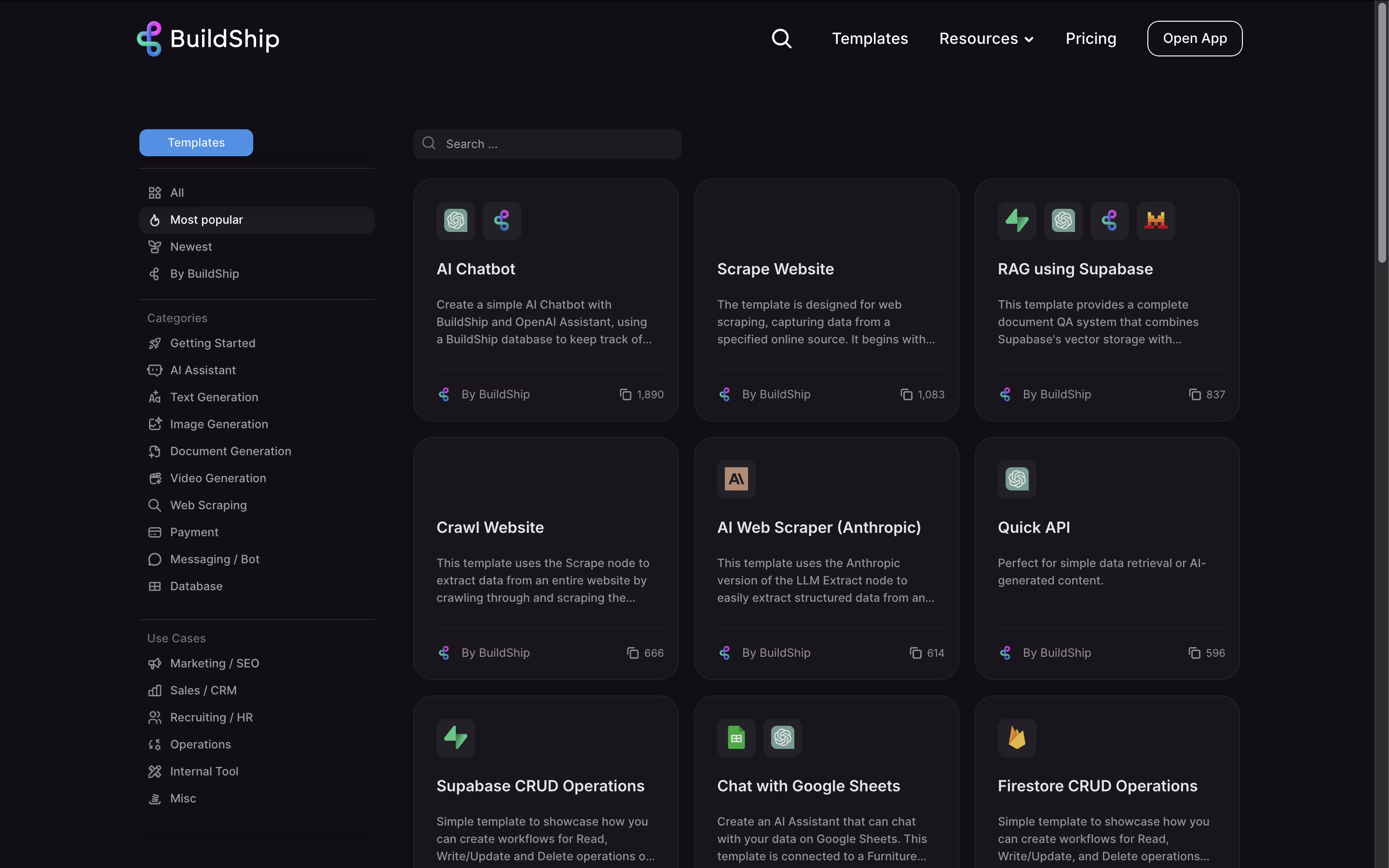Filter by Operations use case
This screenshot has height=868, width=1389.
(x=257, y=745)
